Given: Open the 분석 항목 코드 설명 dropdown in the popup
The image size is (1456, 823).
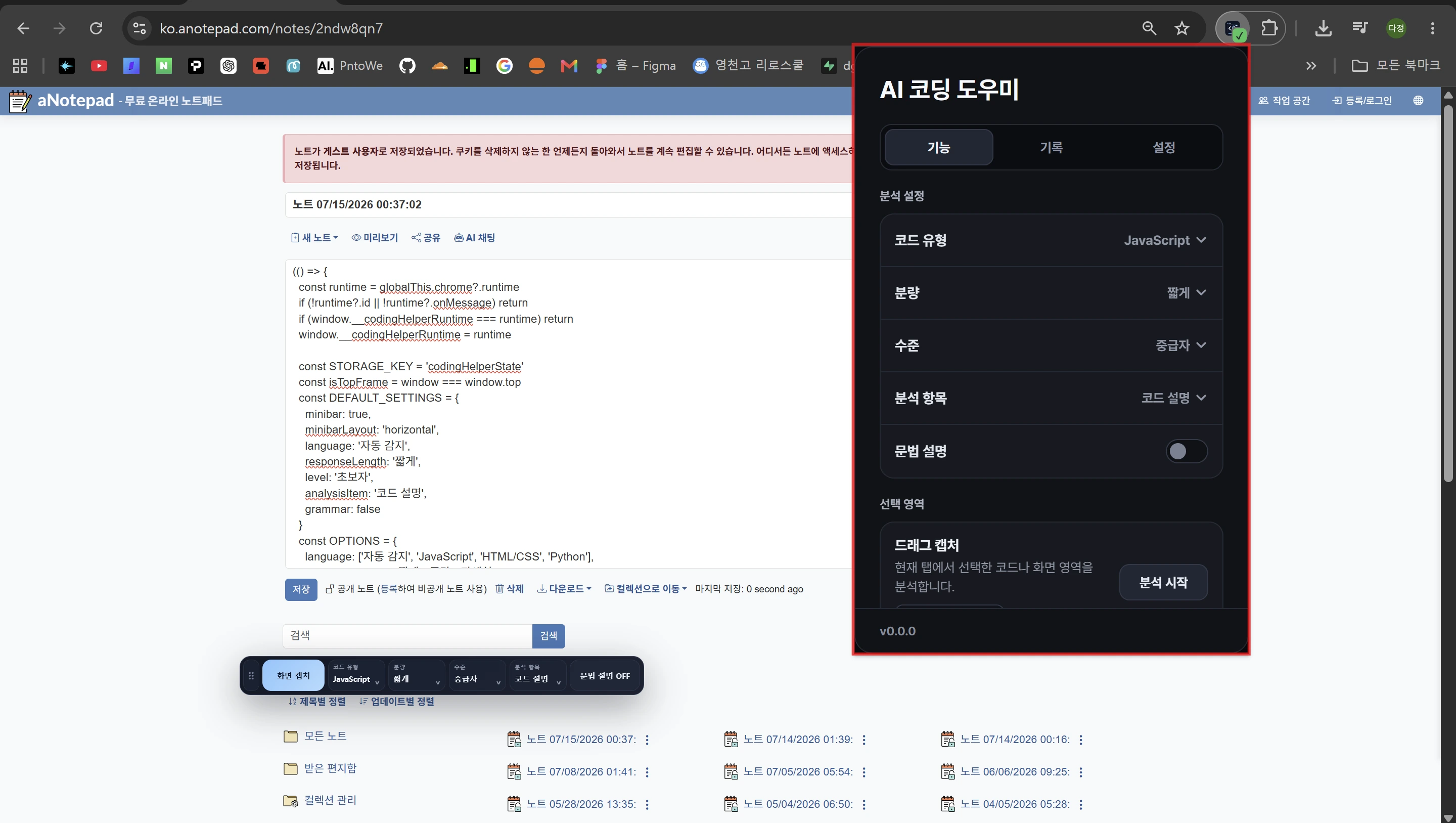Looking at the screenshot, I should point(1174,398).
